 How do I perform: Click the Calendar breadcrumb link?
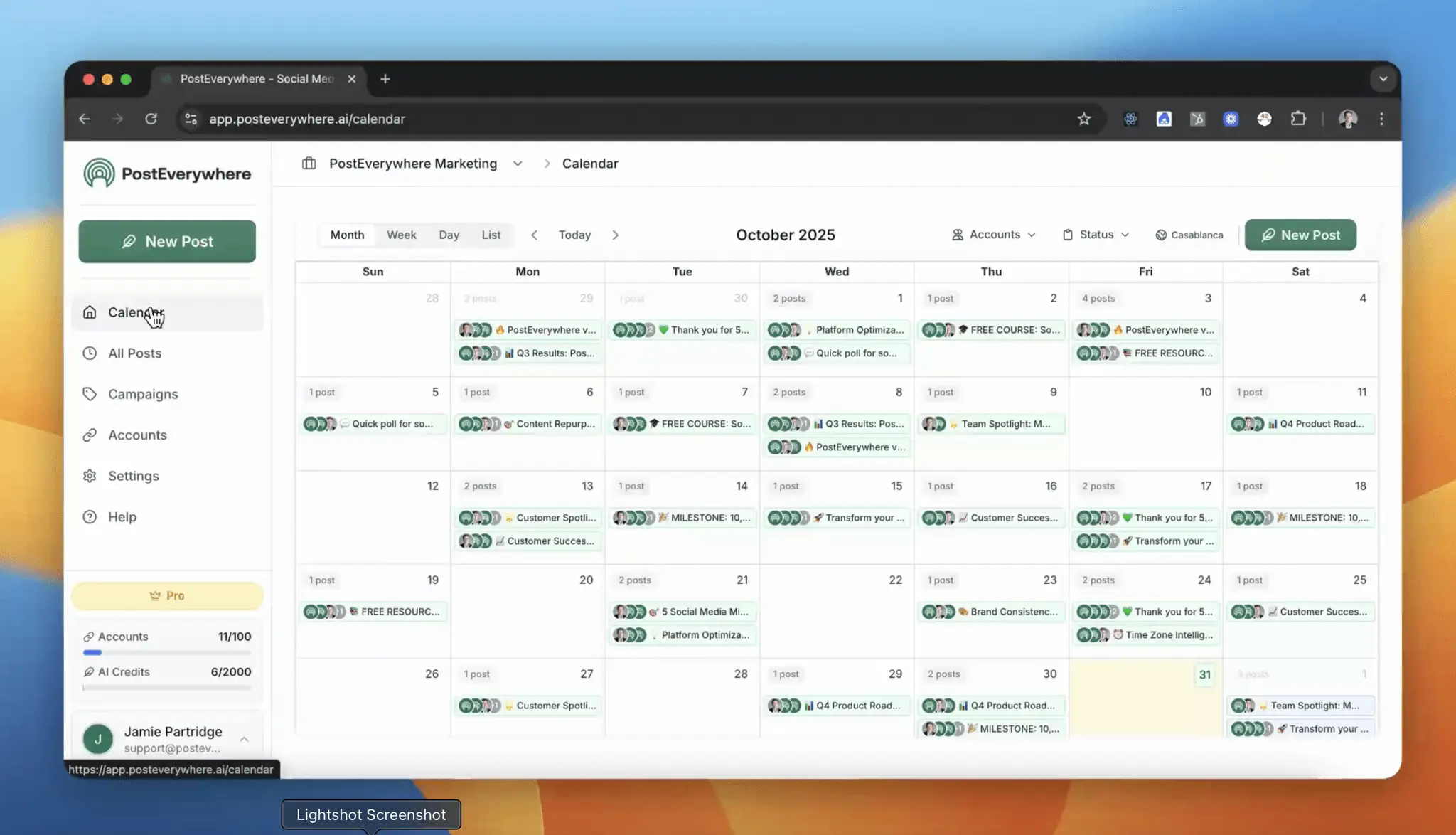pos(590,164)
